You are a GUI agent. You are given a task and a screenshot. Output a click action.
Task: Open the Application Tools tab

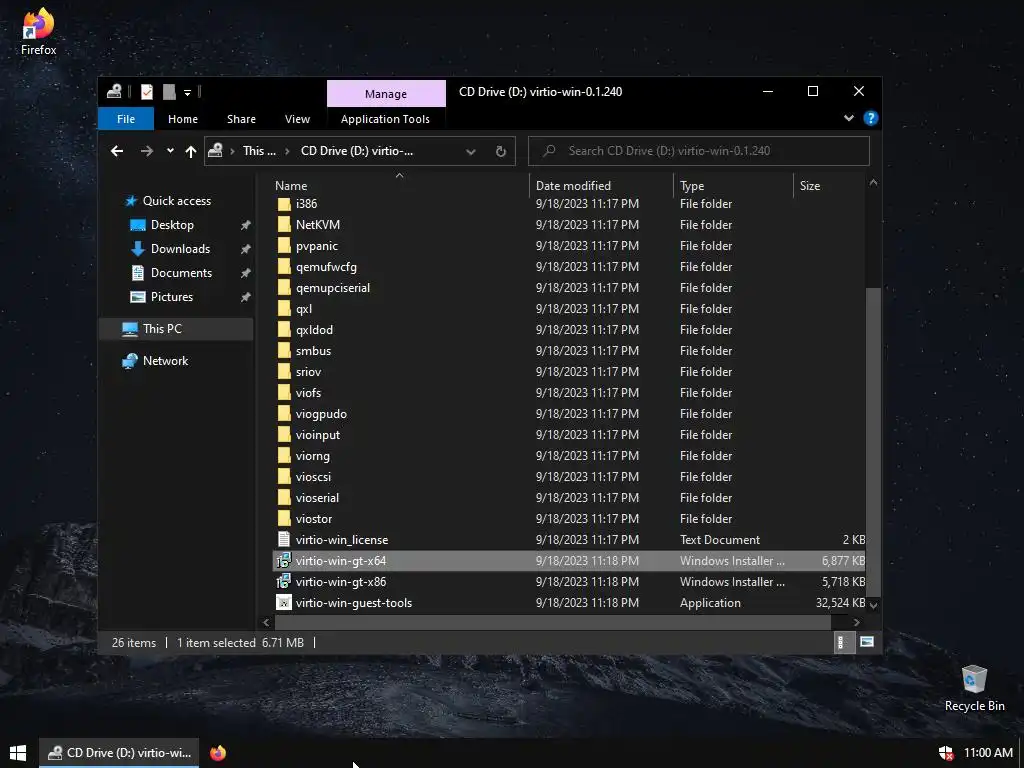tap(385, 119)
